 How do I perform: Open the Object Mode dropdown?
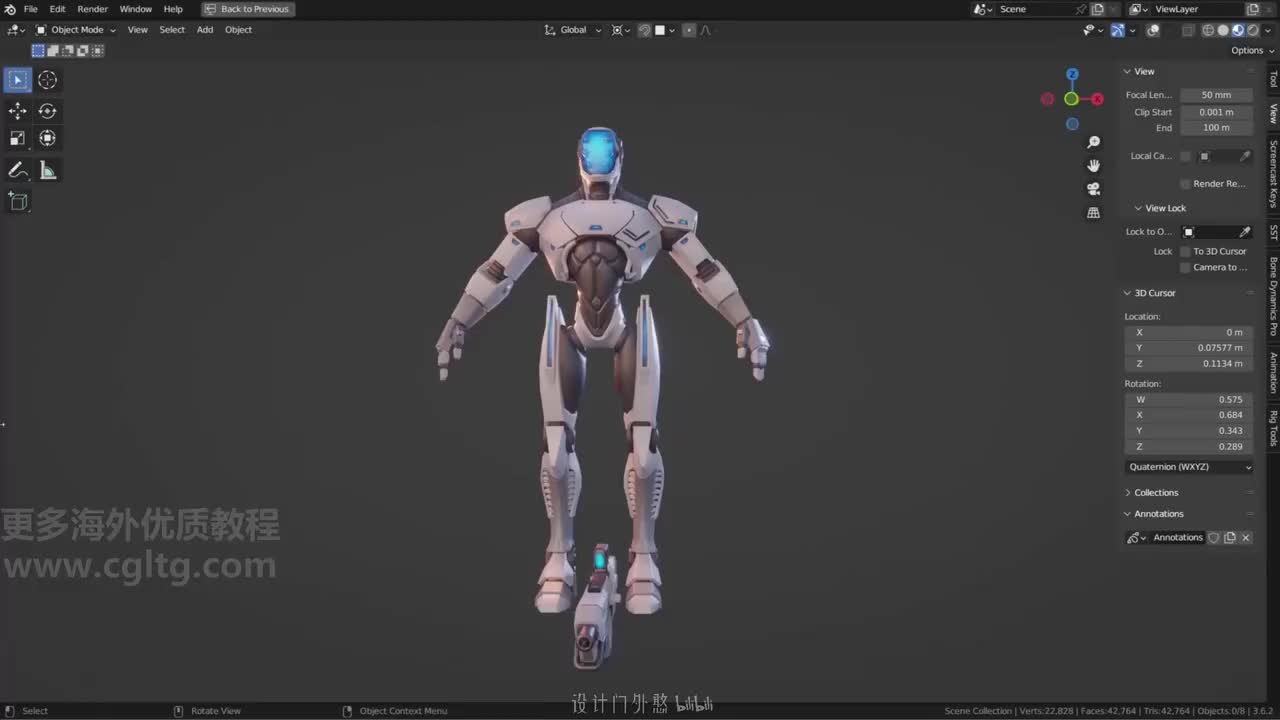pyautogui.click(x=76, y=30)
